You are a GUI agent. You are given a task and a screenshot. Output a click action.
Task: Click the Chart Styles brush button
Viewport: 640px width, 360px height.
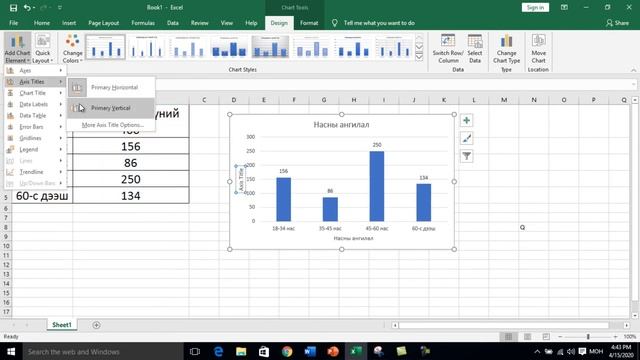click(467, 138)
